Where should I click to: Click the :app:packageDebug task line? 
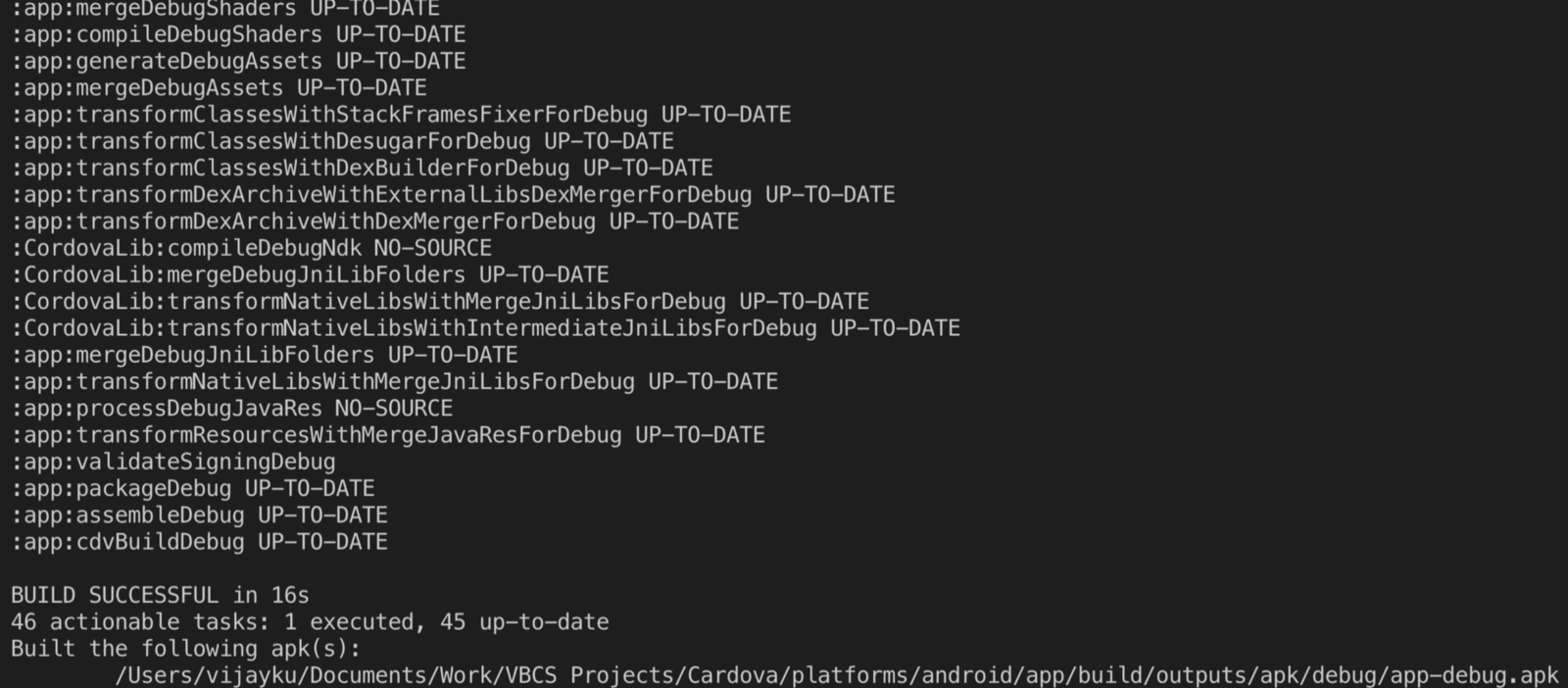[x=192, y=488]
